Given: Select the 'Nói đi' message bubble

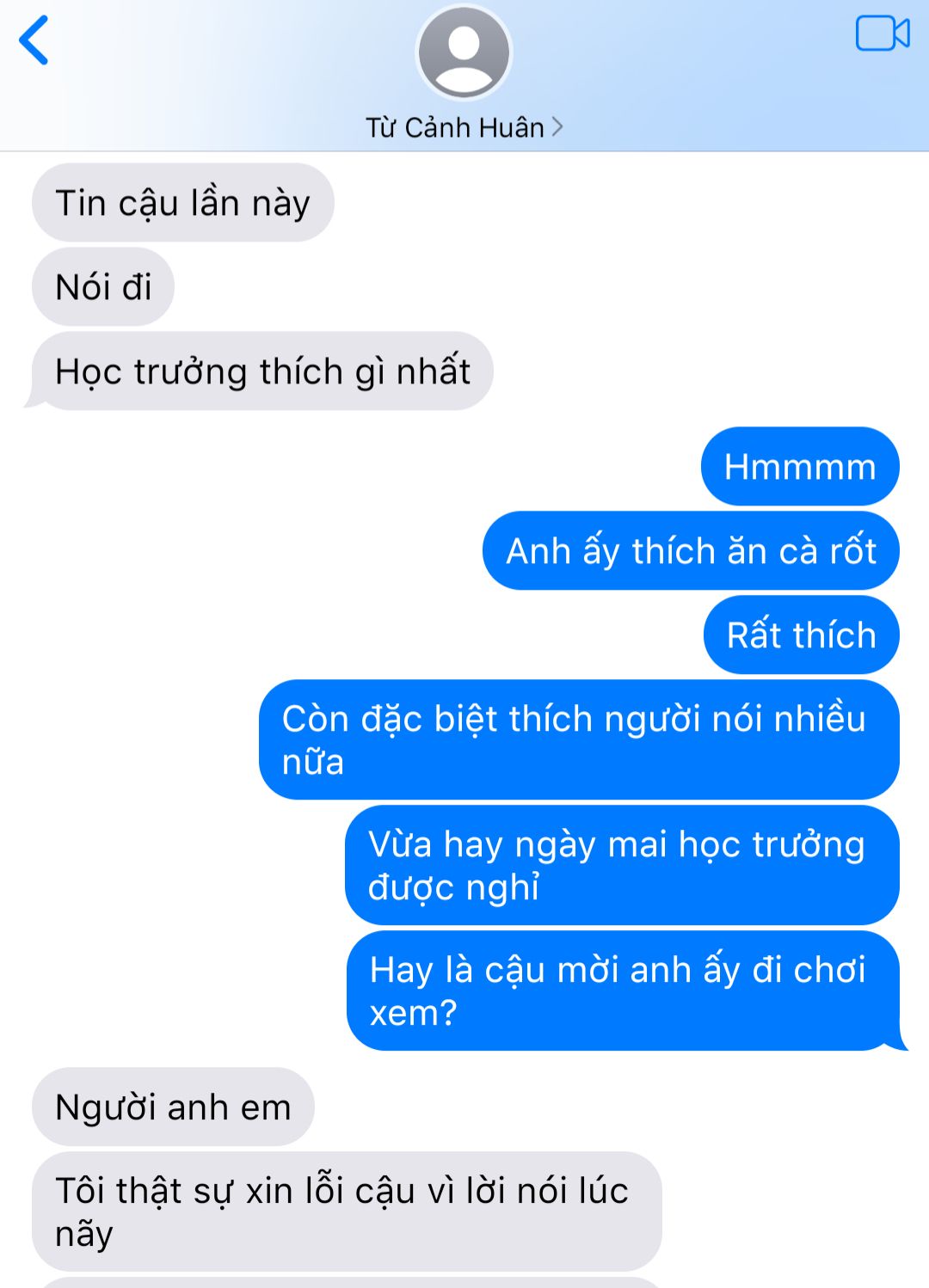Looking at the screenshot, I should point(103,287).
